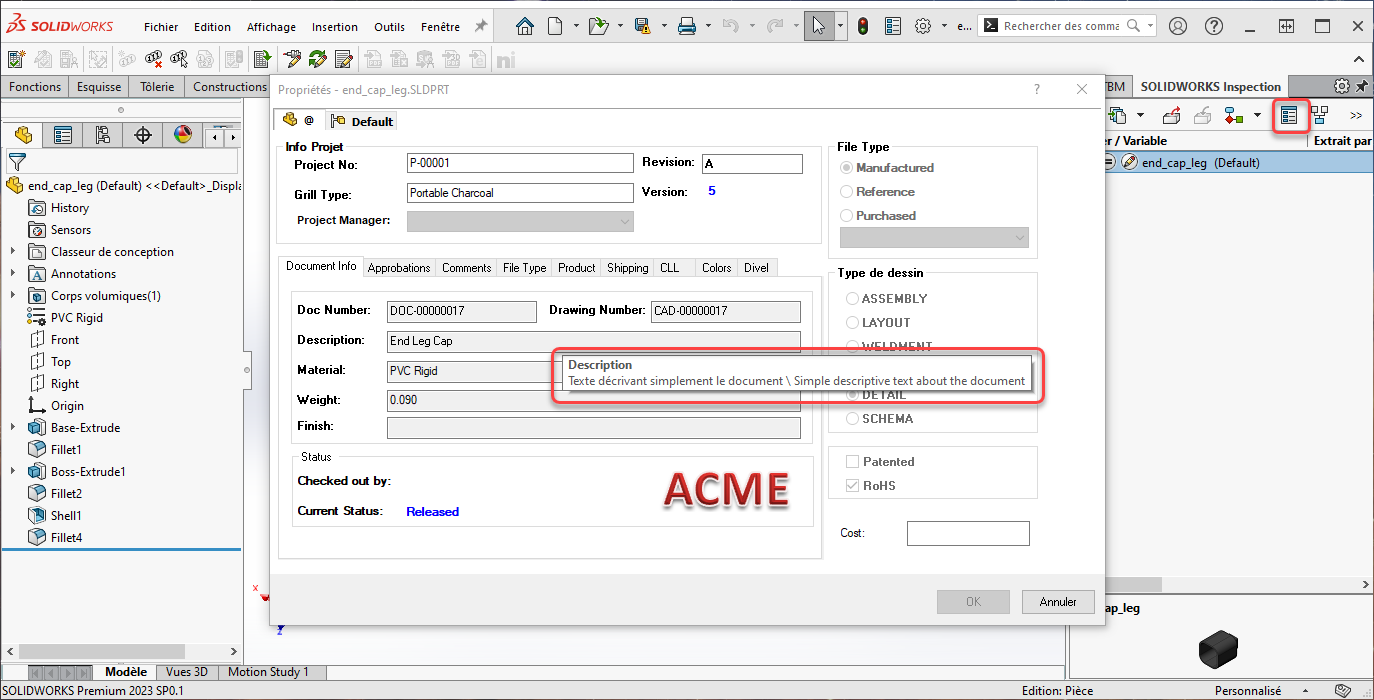Open the DisplayManager color ball tab
Viewport: 1374px width, 700px height.
pos(182,135)
